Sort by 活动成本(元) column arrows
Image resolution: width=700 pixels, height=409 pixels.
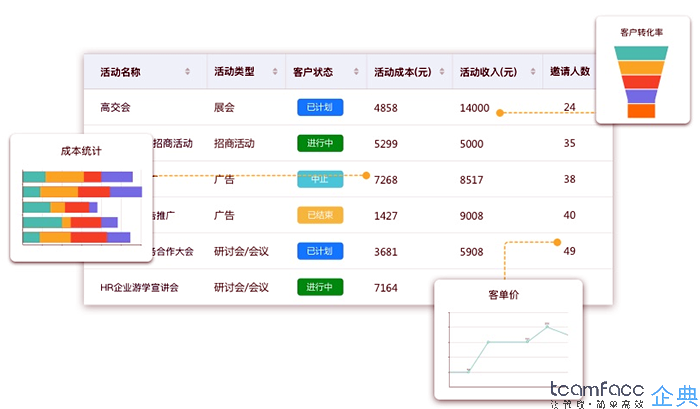pyautogui.click(x=442, y=71)
